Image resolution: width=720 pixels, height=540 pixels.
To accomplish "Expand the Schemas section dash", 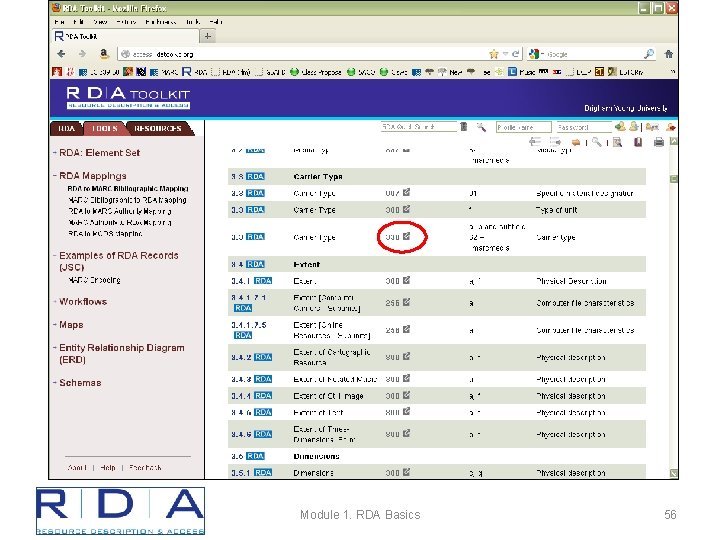I will (55, 382).
